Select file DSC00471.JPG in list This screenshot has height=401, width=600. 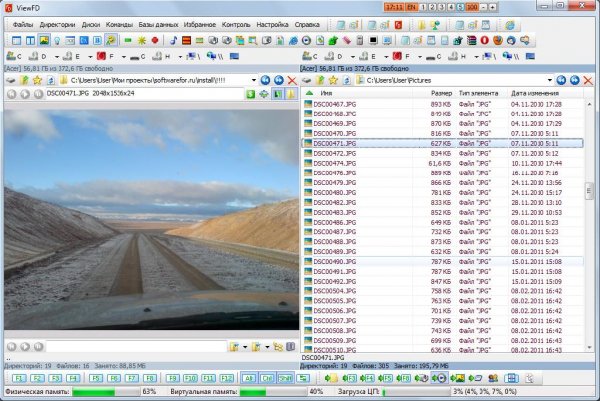(443, 143)
